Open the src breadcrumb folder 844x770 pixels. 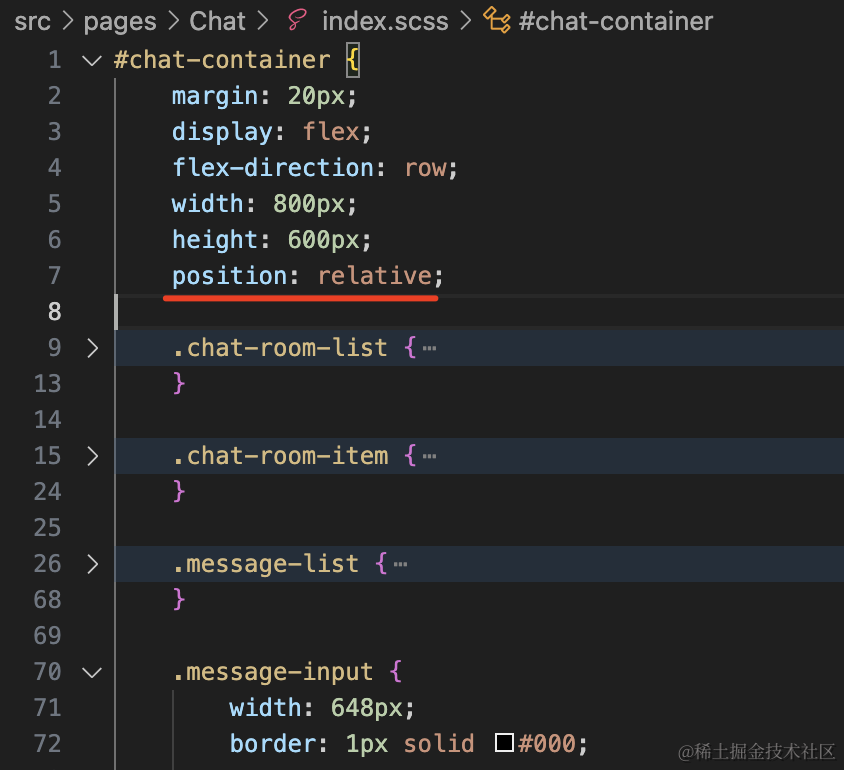coord(32,20)
